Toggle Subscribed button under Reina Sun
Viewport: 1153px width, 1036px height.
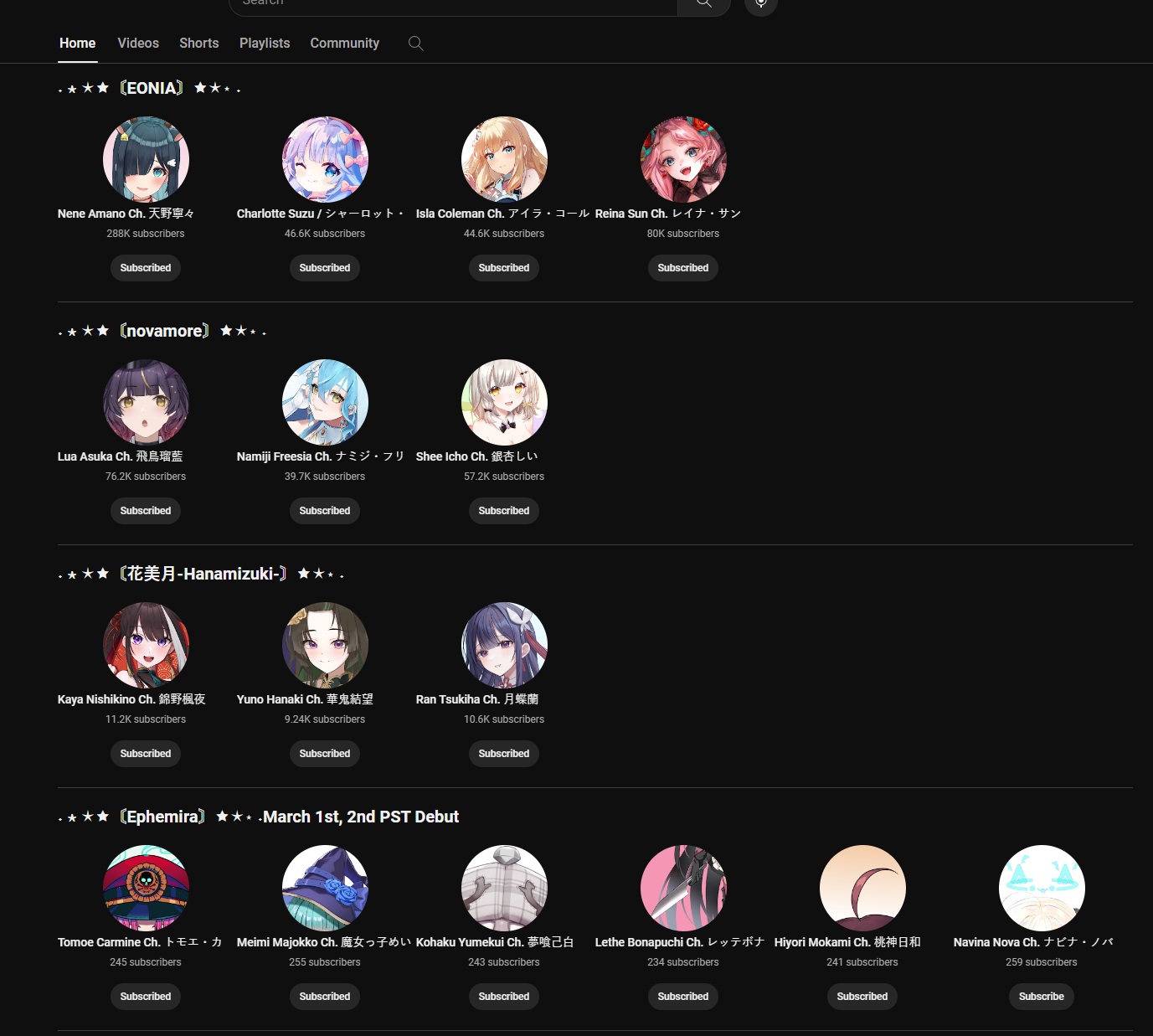point(683,268)
